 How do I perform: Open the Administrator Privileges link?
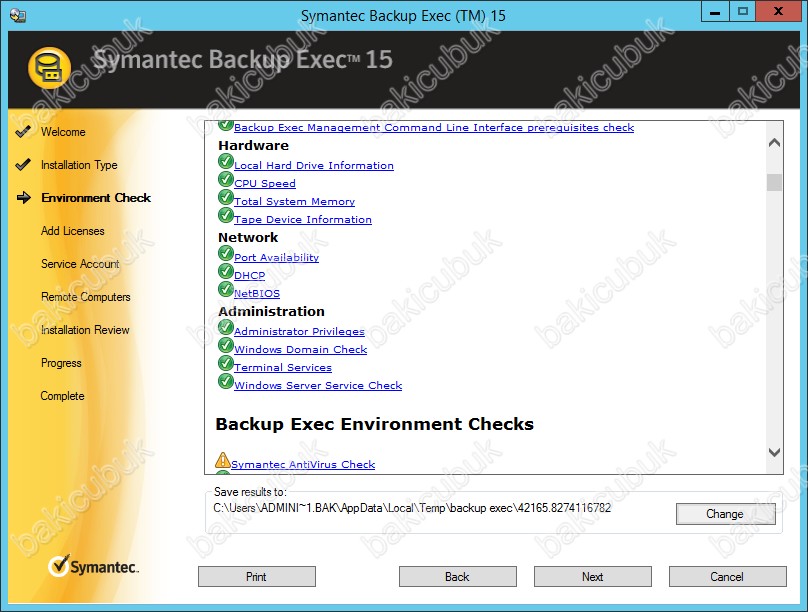pyautogui.click(x=299, y=331)
